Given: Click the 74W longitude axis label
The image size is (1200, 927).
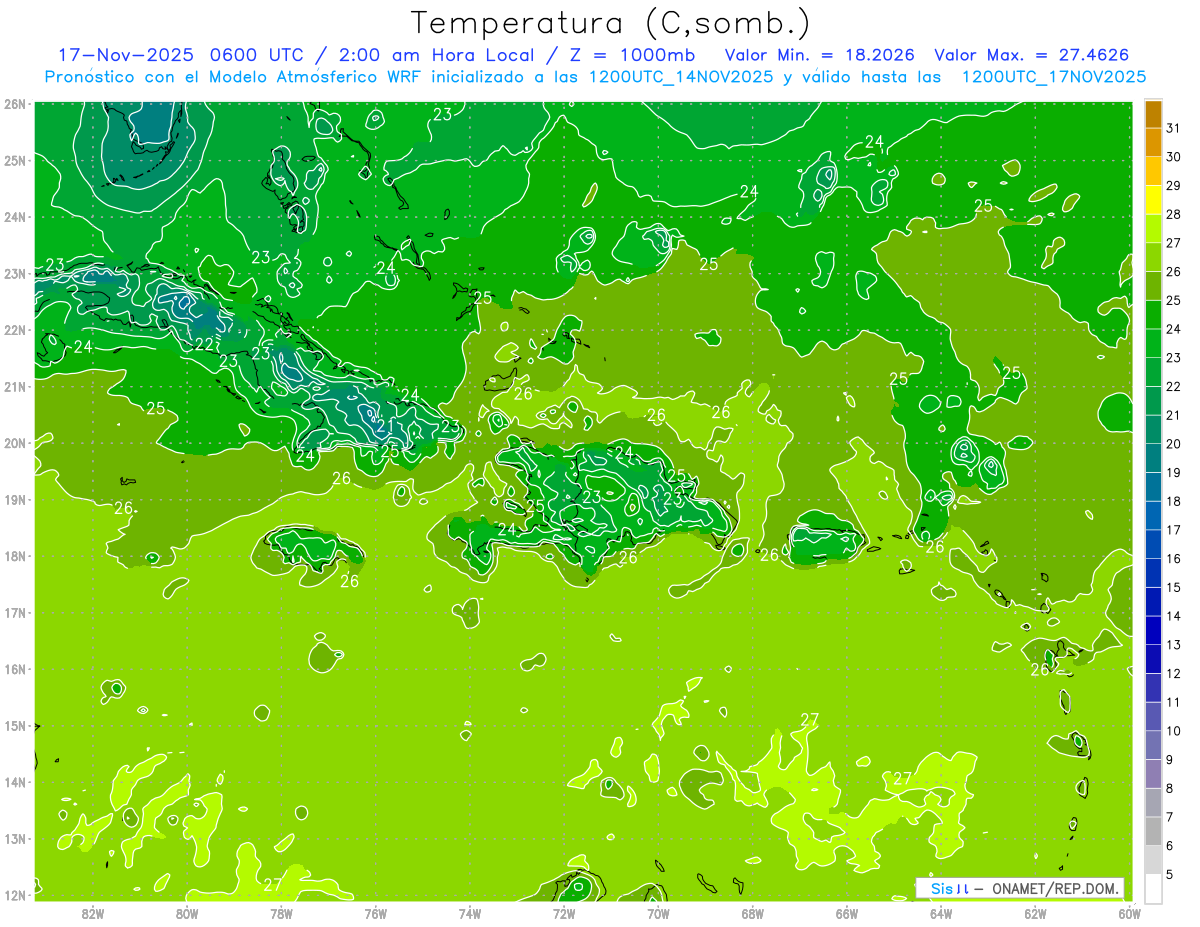Looking at the screenshot, I should (x=470, y=913).
